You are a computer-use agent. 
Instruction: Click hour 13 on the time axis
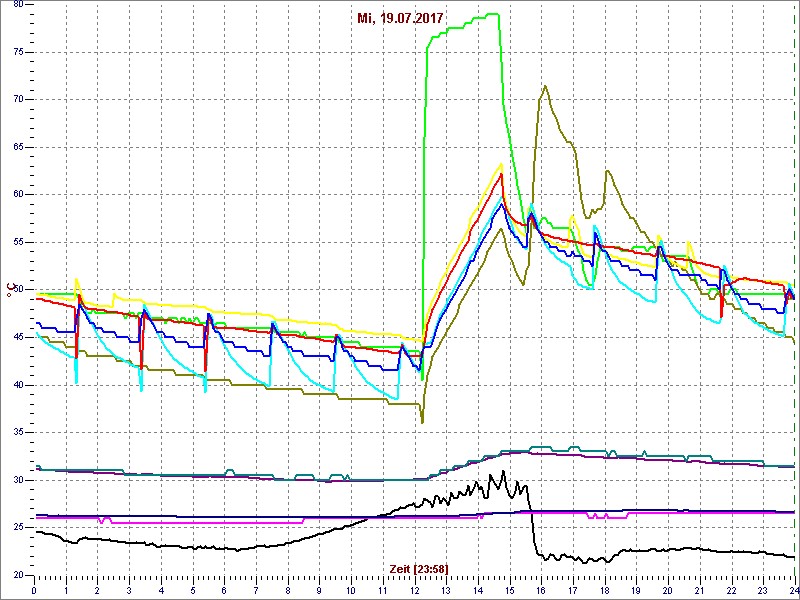(446, 590)
